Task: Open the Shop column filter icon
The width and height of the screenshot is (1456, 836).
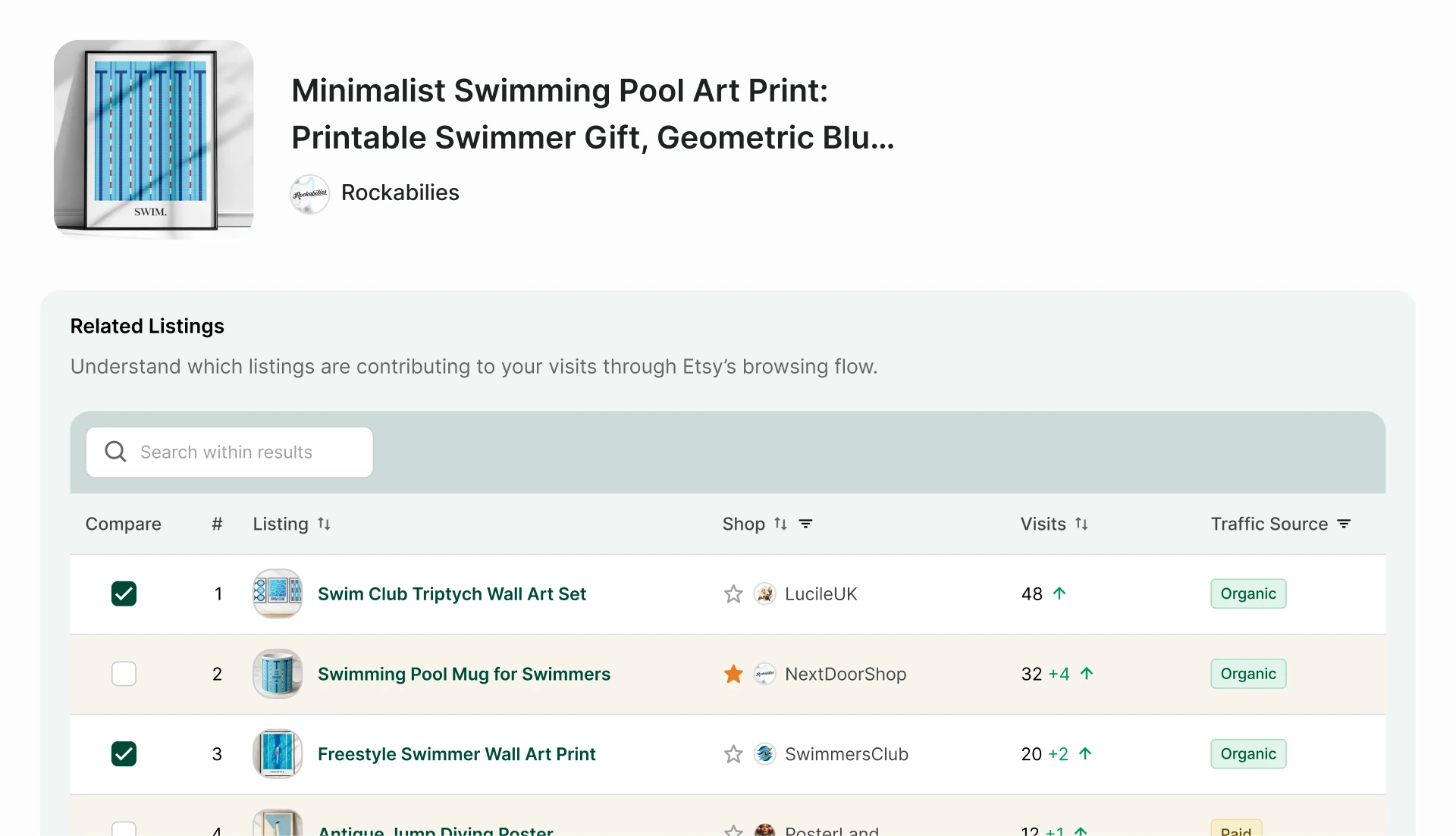Action: 805,524
